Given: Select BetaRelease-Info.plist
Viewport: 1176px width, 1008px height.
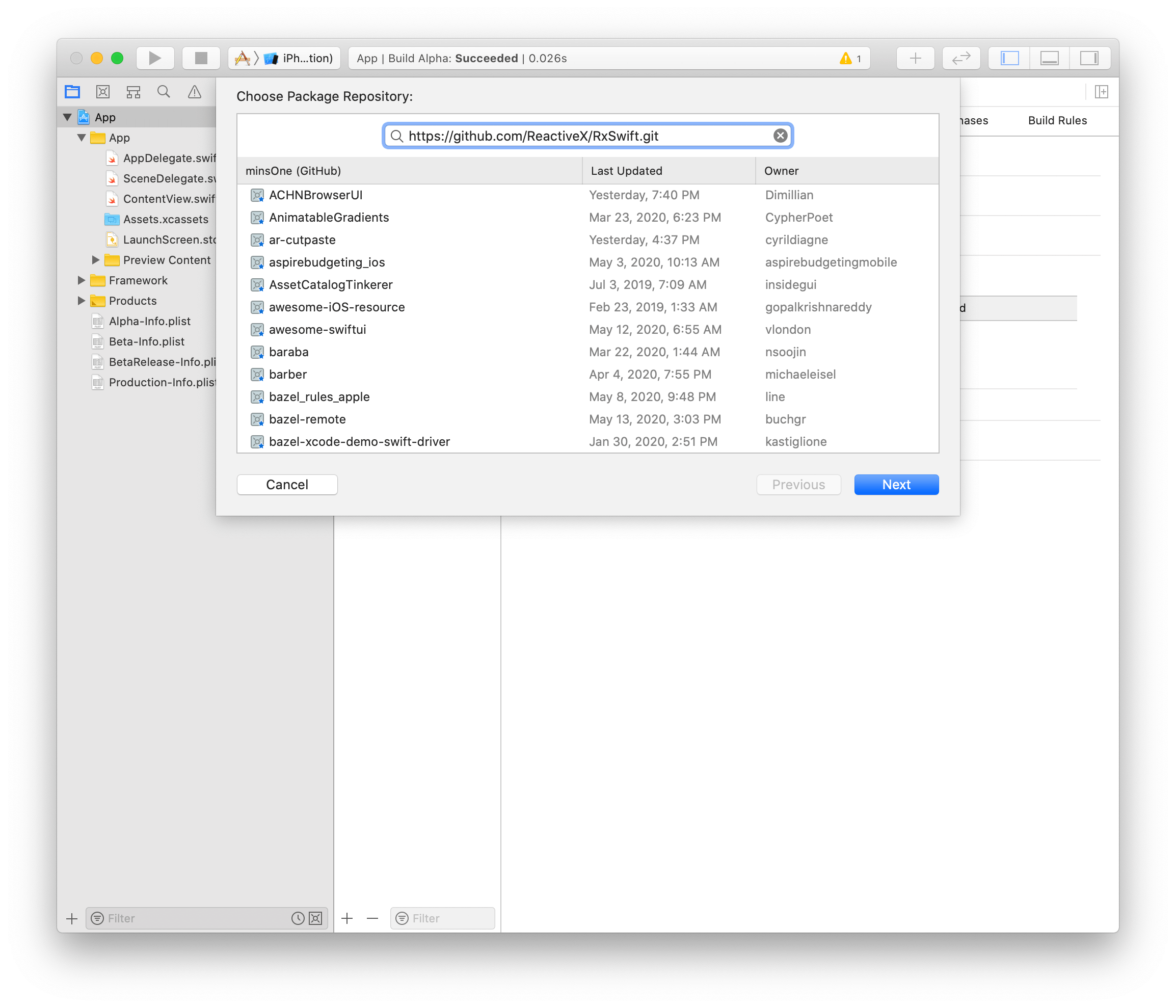Looking at the screenshot, I should pos(153,362).
